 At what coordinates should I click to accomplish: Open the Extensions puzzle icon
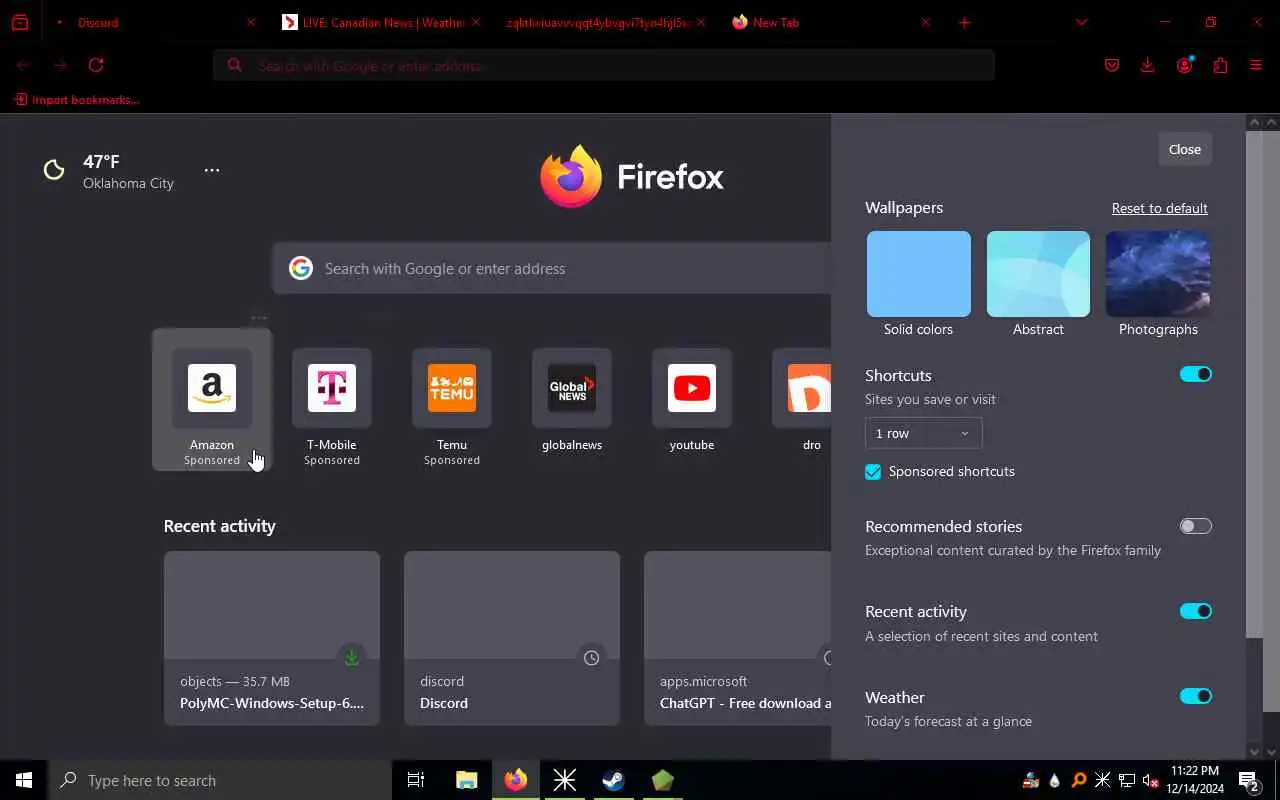coord(1220,65)
